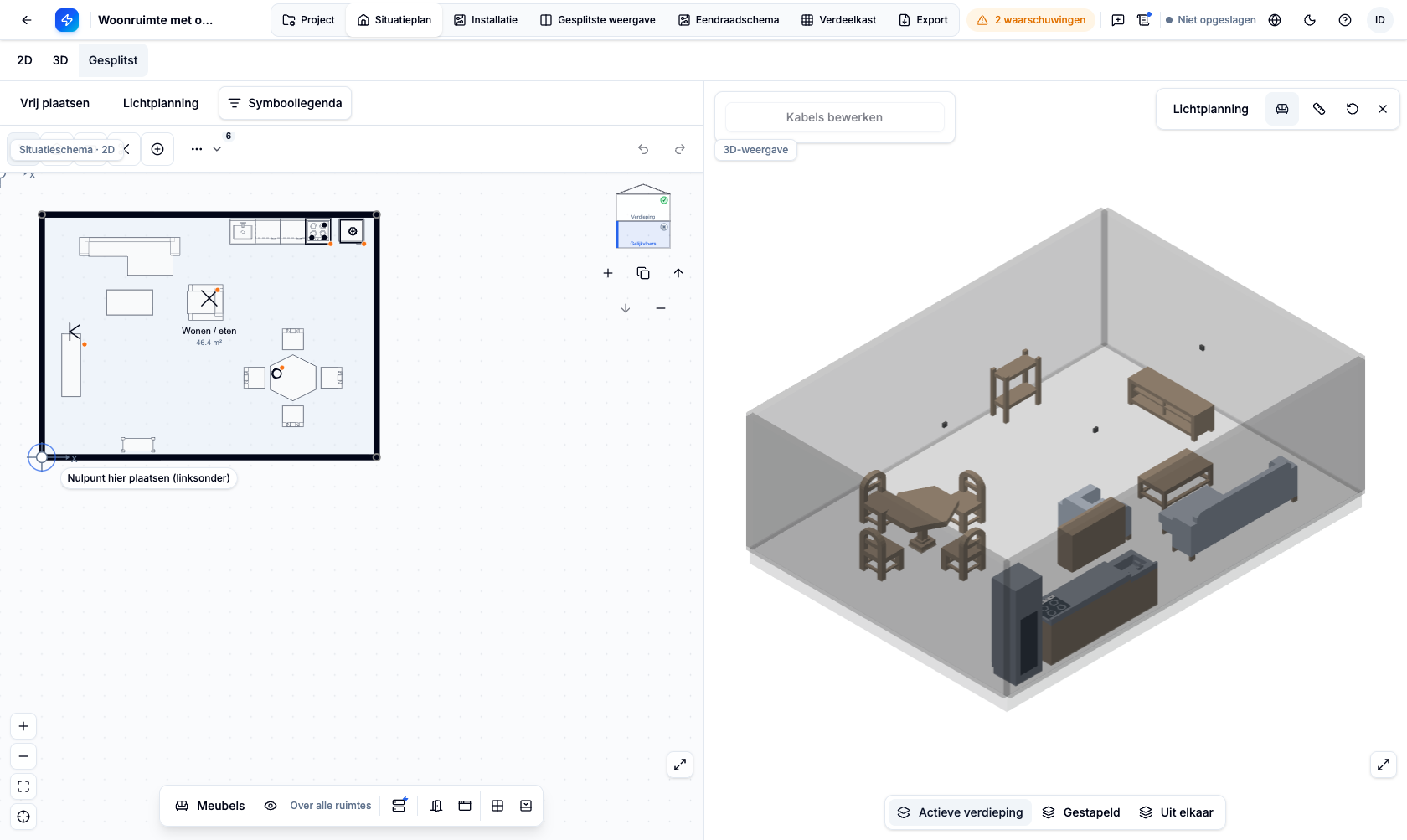Viewport: 1407px width, 840px height.
Task: Open the Over alle ruimtes selector
Action: (331, 806)
